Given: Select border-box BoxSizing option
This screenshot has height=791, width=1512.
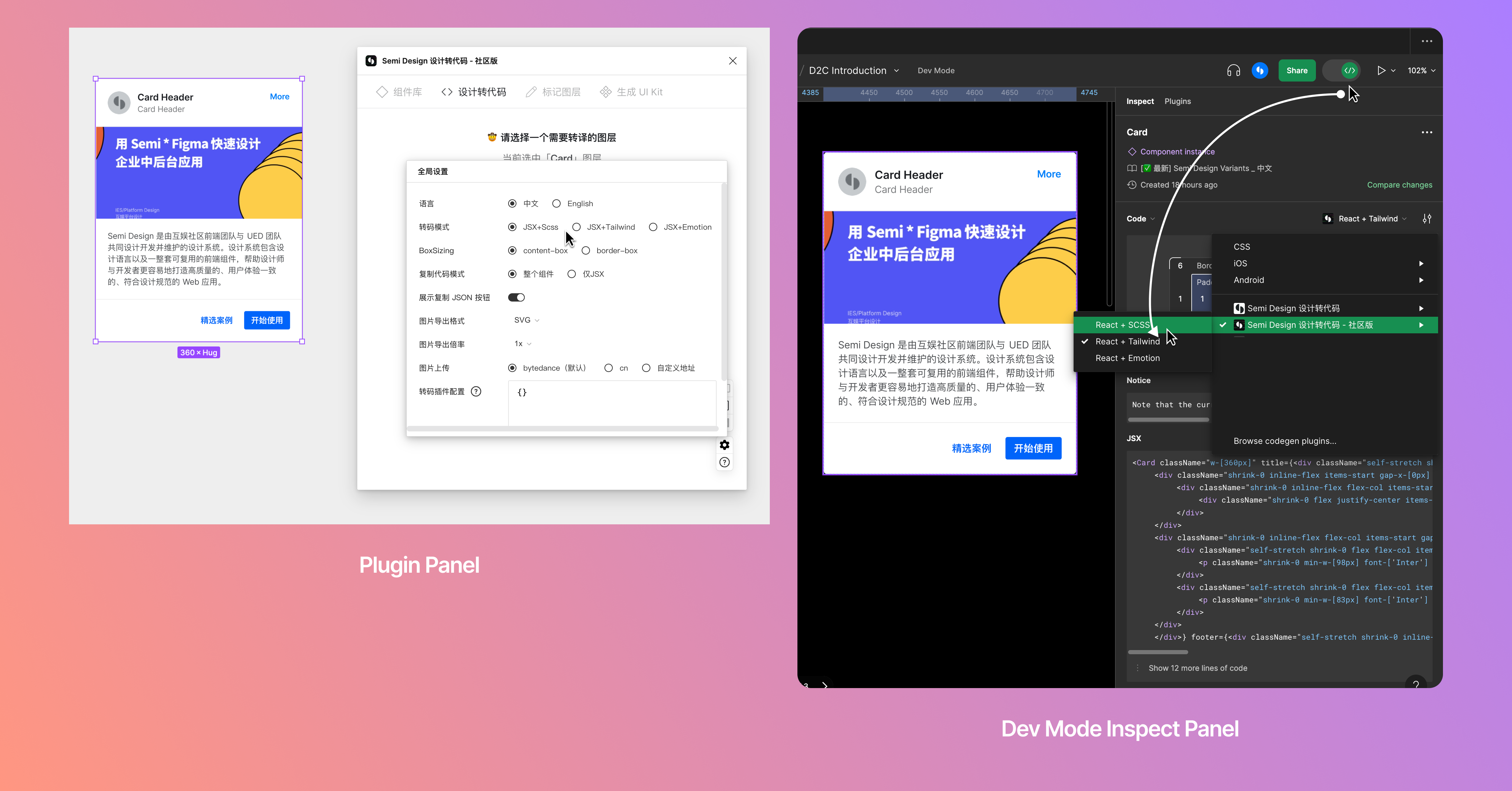Looking at the screenshot, I should click(x=585, y=250).
